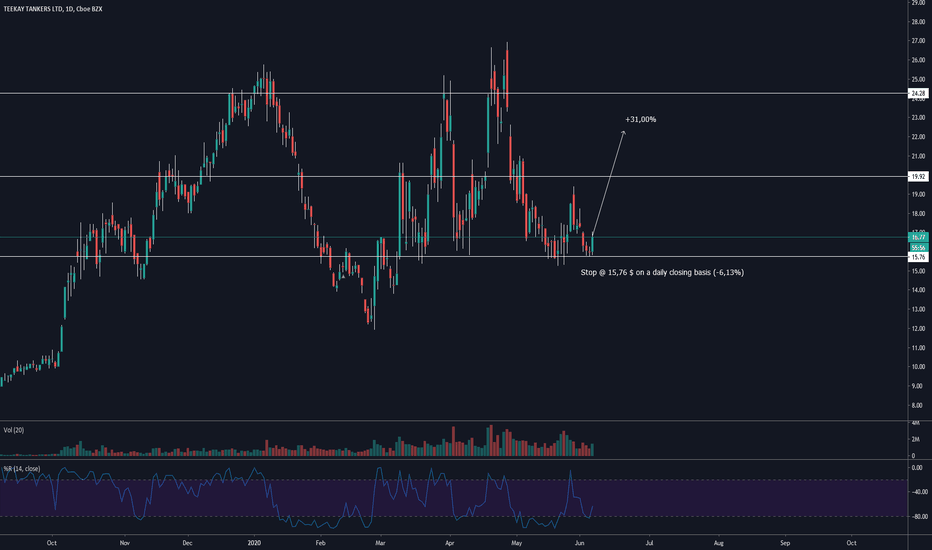Click the 22.00 price scale value
The width and height of the screenshot is (932, 550).
pos(918,137)
